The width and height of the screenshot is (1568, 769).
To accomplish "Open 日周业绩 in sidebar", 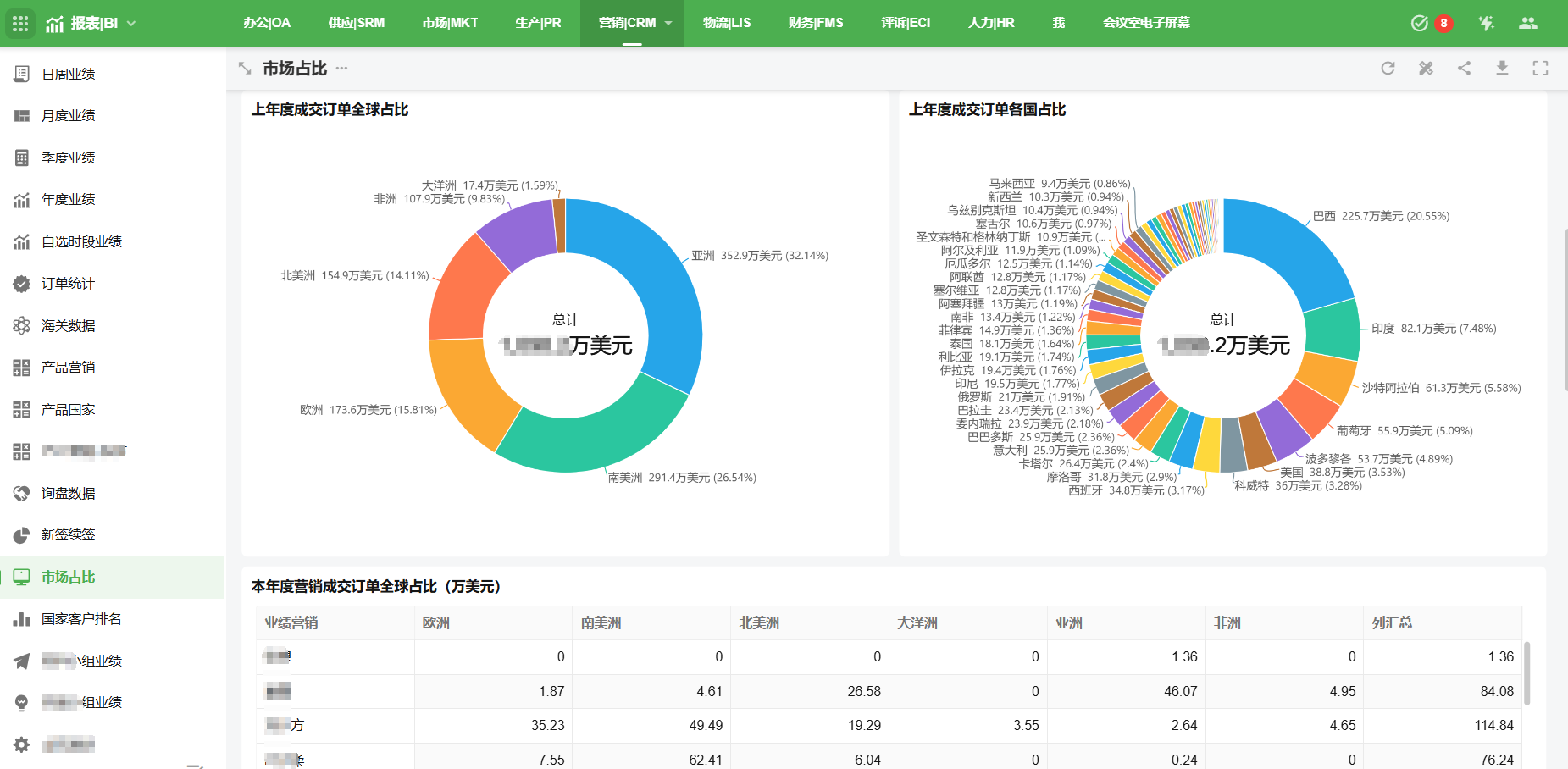I will [69, 75].
